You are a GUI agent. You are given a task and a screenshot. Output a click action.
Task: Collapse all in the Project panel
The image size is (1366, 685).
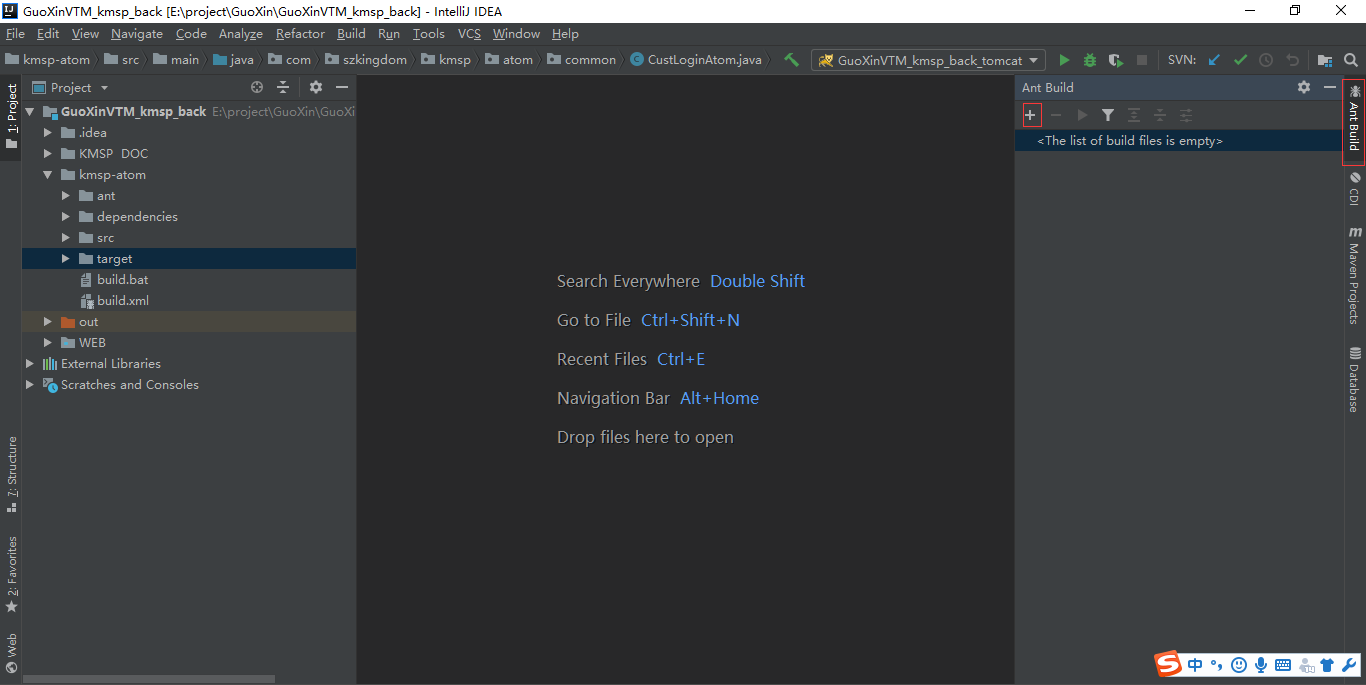tap(283, 87)
